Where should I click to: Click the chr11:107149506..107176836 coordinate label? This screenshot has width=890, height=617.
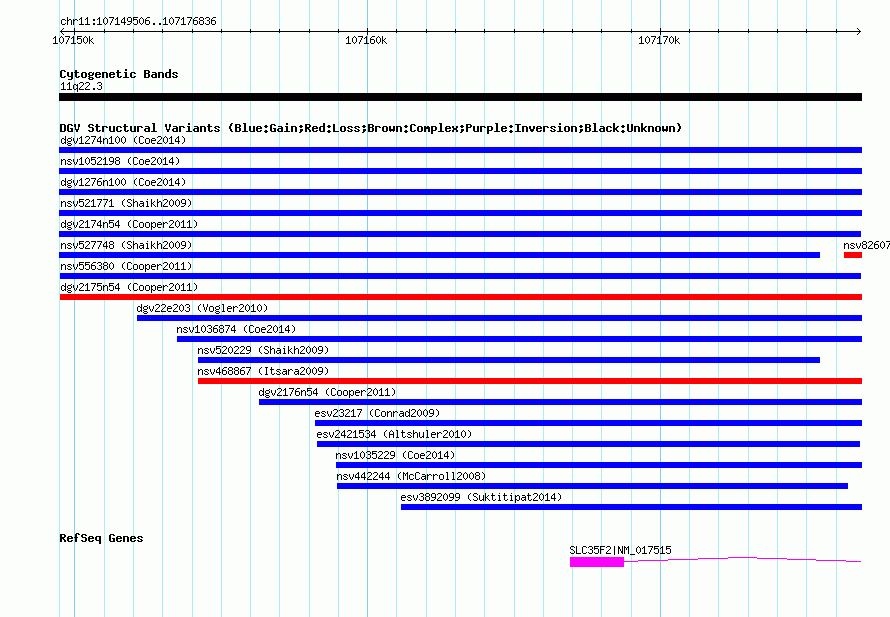(x=138, y=21)
